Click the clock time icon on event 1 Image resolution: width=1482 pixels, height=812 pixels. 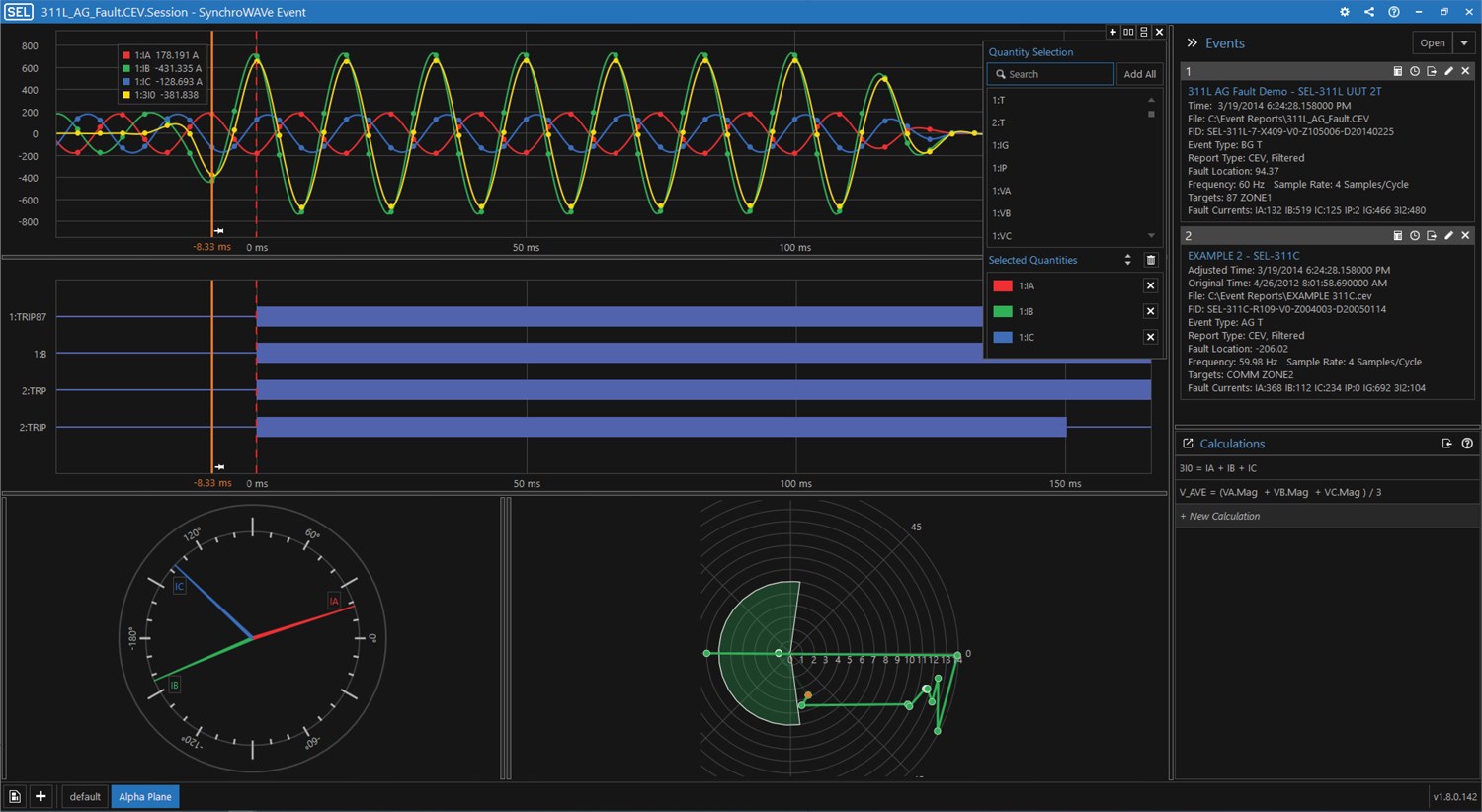tap(1415, 71)
